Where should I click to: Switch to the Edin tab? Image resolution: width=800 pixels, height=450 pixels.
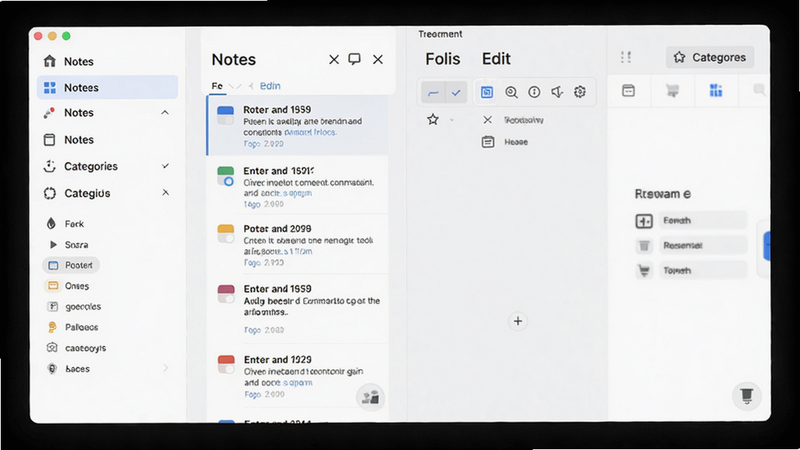tap(270, 86)
